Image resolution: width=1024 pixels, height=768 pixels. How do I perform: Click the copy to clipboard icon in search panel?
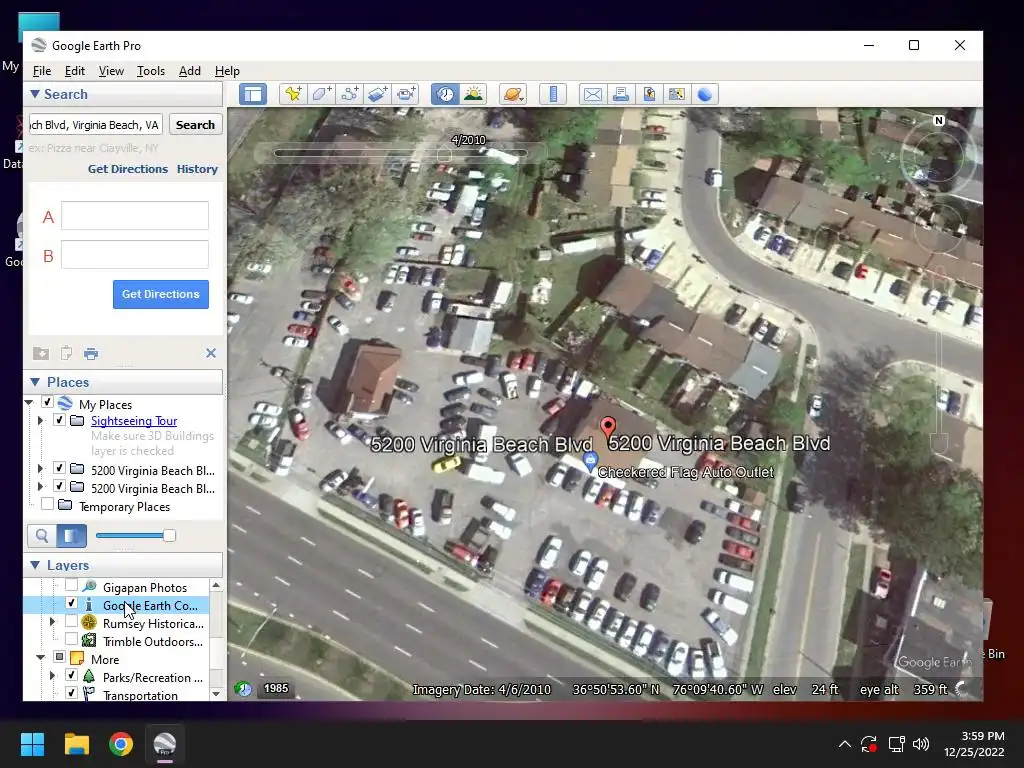(66, 353)
